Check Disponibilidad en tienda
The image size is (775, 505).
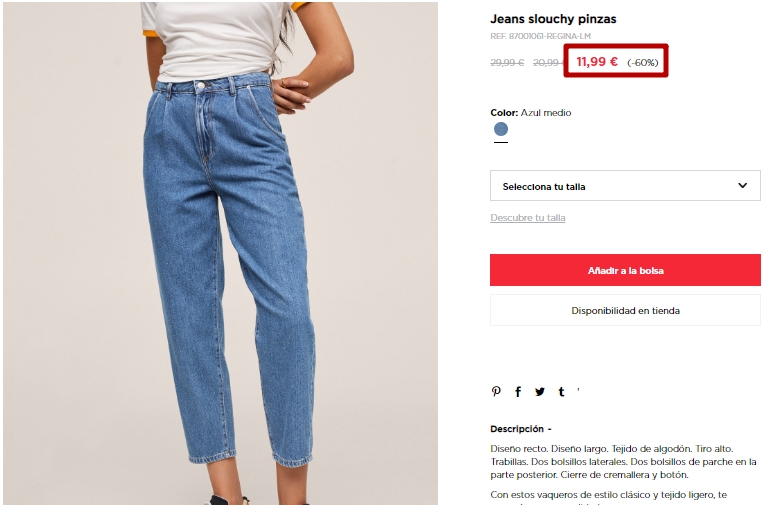[625, 310]
